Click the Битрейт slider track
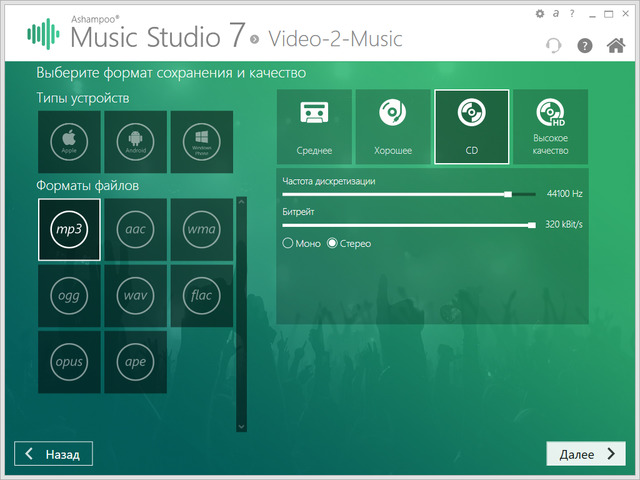640x480 pixels. pos(408,225)
